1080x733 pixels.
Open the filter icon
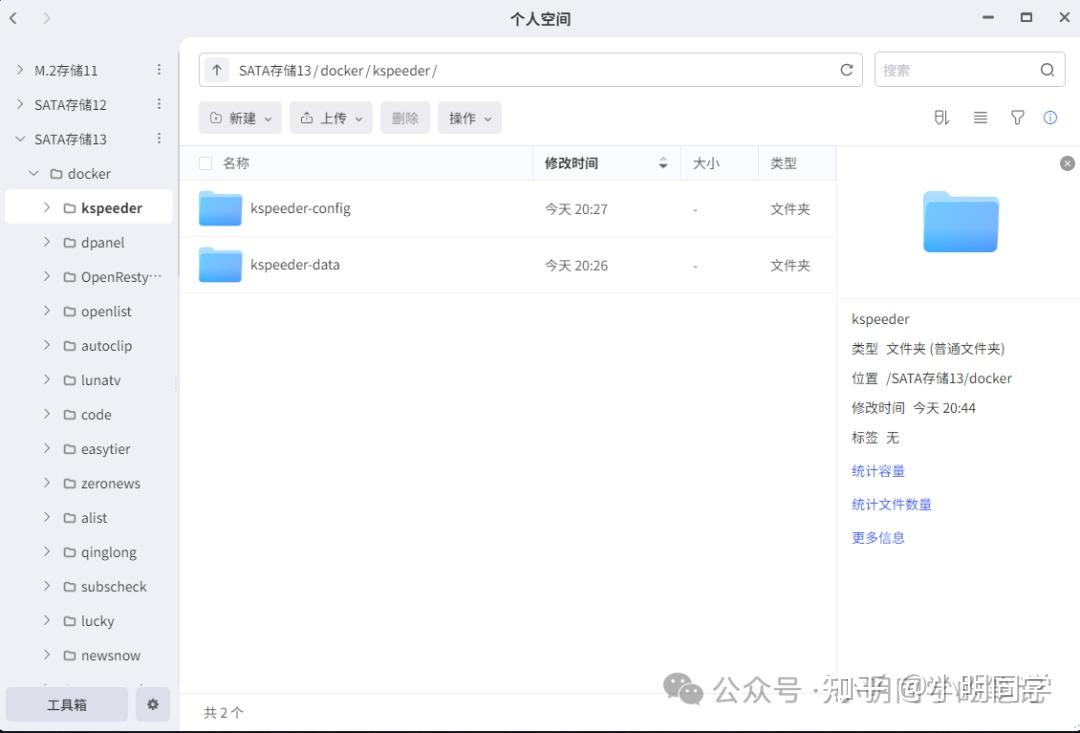(x=1017, y=117)
